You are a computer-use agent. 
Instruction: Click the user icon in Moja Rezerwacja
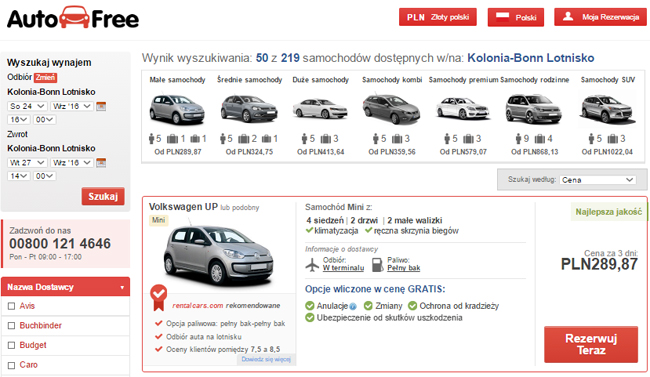pyautogui.click(x=568, y=17)
